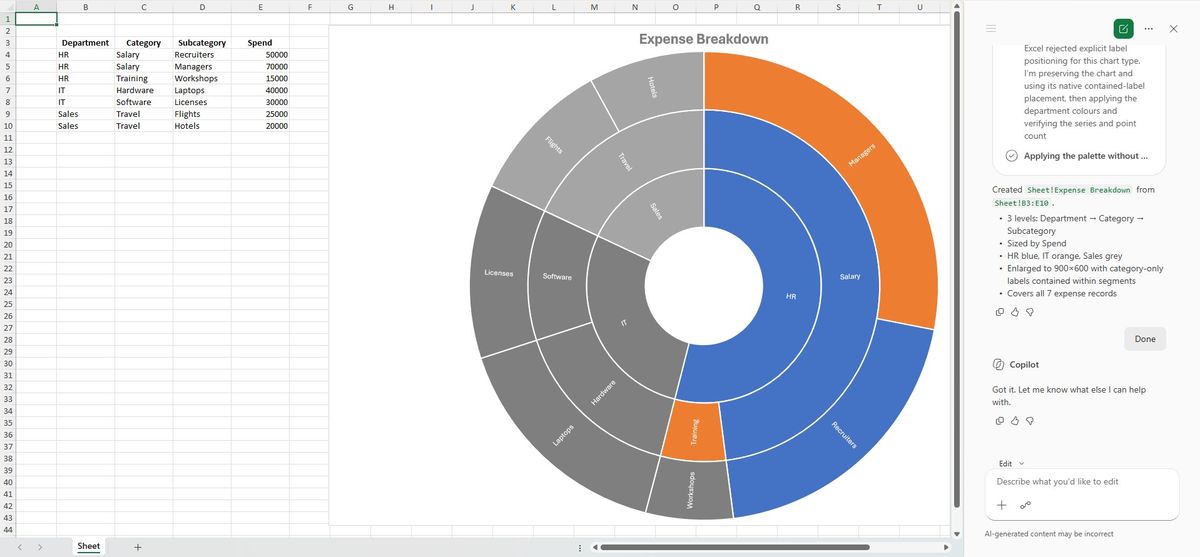Select the cell with value 70000
The width and height of the screenshot is (1200, 557).
point(260,67)
